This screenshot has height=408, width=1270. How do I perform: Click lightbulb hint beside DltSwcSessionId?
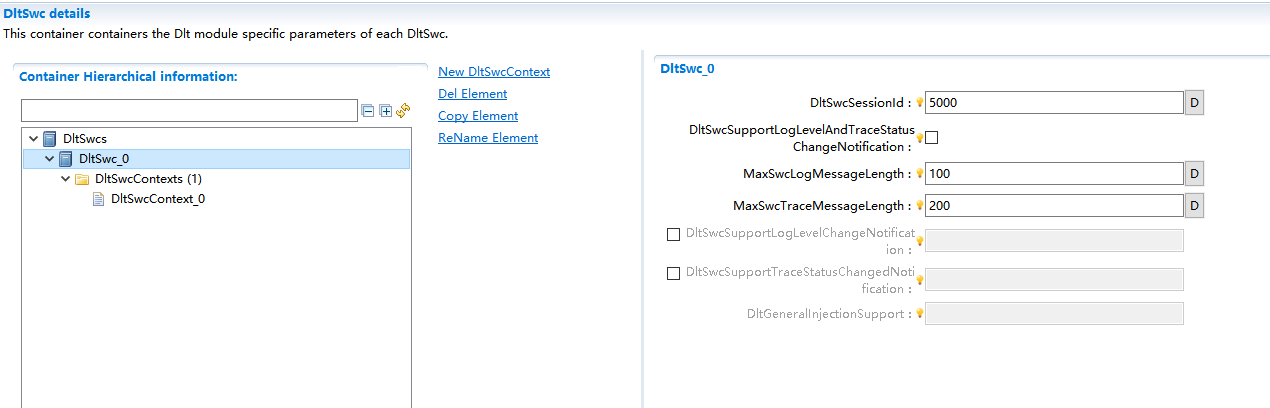tap(920, 103)
